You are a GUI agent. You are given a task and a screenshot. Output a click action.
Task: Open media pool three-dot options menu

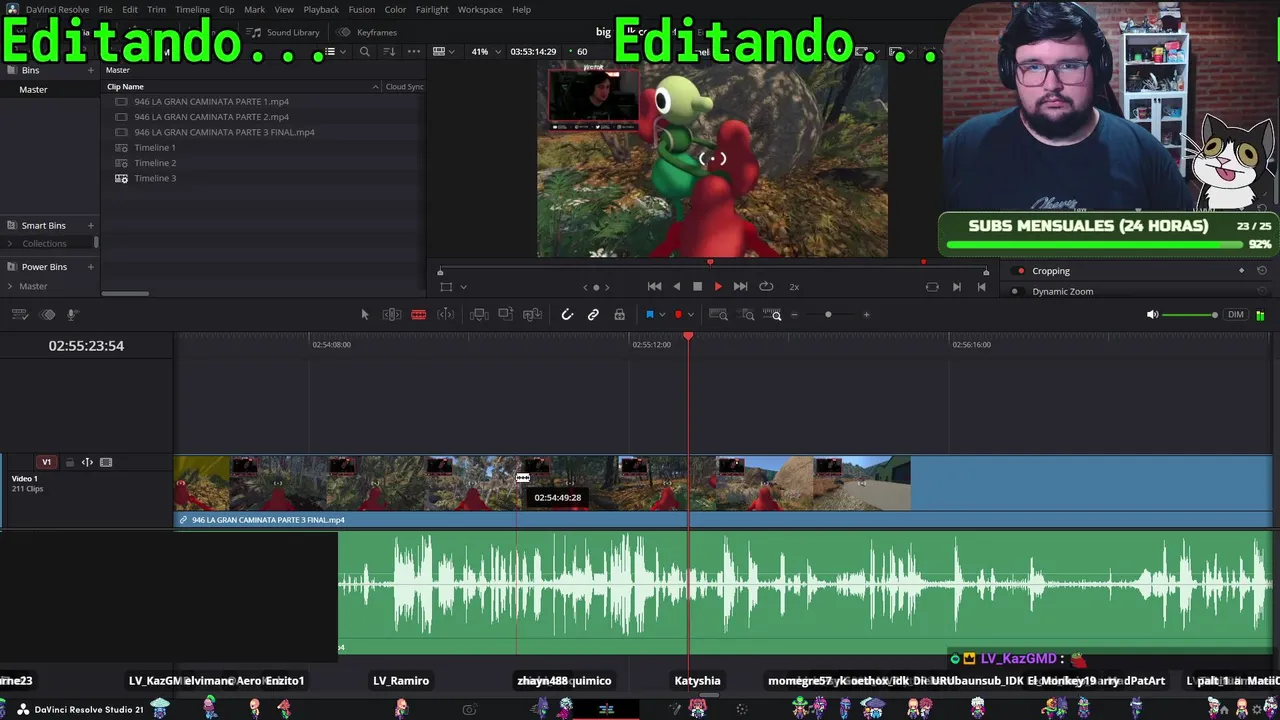[x=414, y=52]
